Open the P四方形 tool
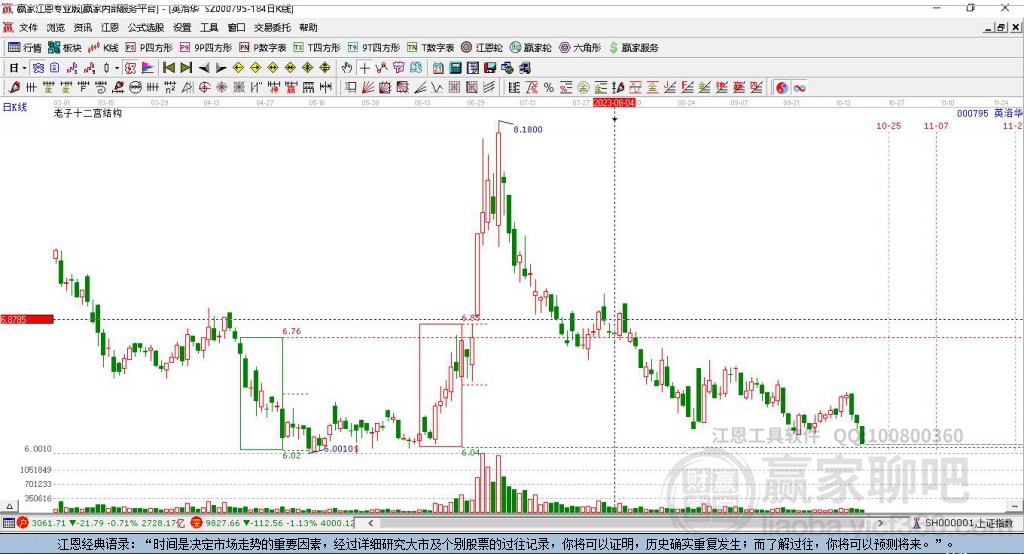Screen dimensions: 1024x554 coord(149,48)
